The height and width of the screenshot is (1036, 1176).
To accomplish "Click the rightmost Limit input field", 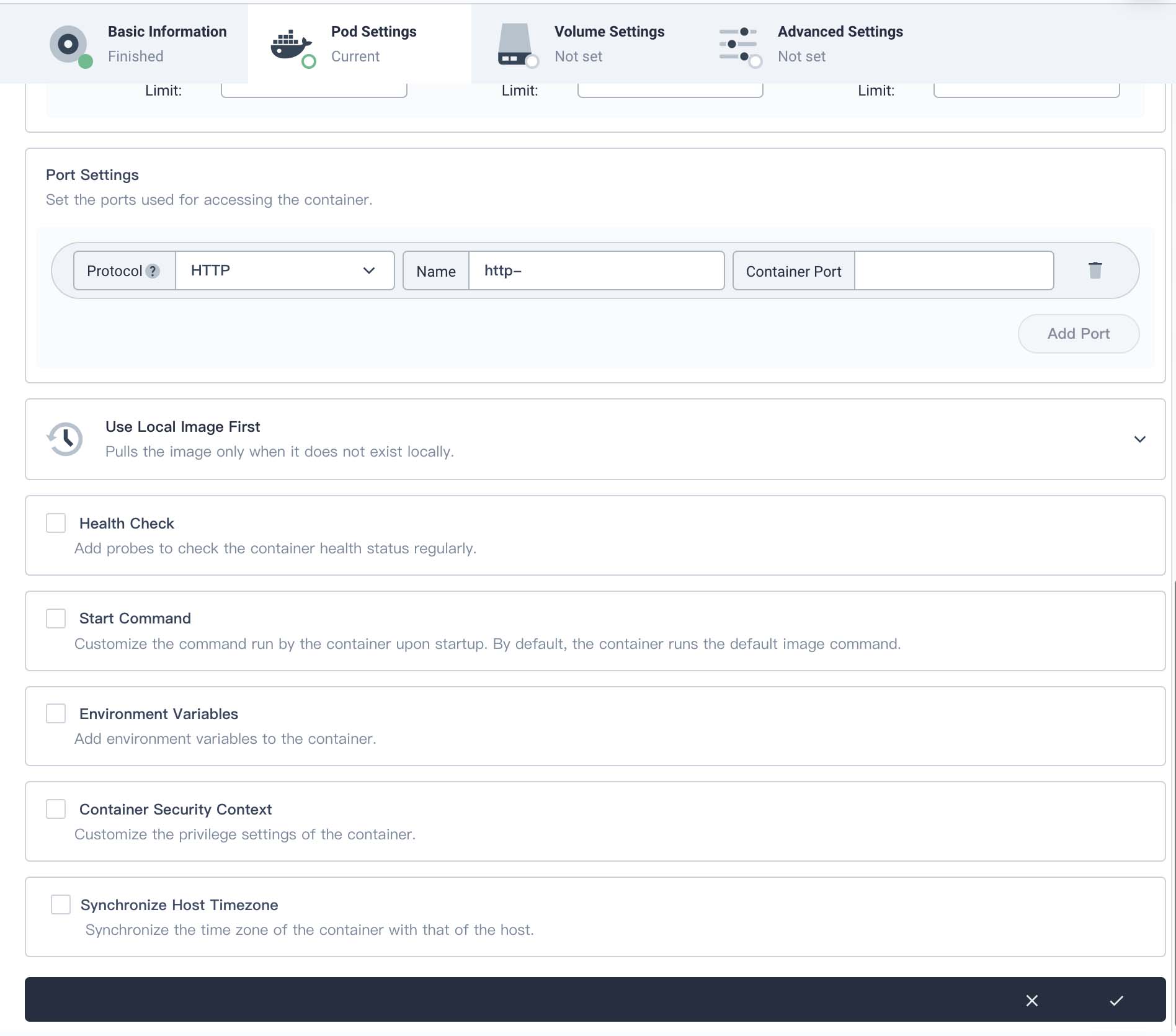I will coord(1027,90).
